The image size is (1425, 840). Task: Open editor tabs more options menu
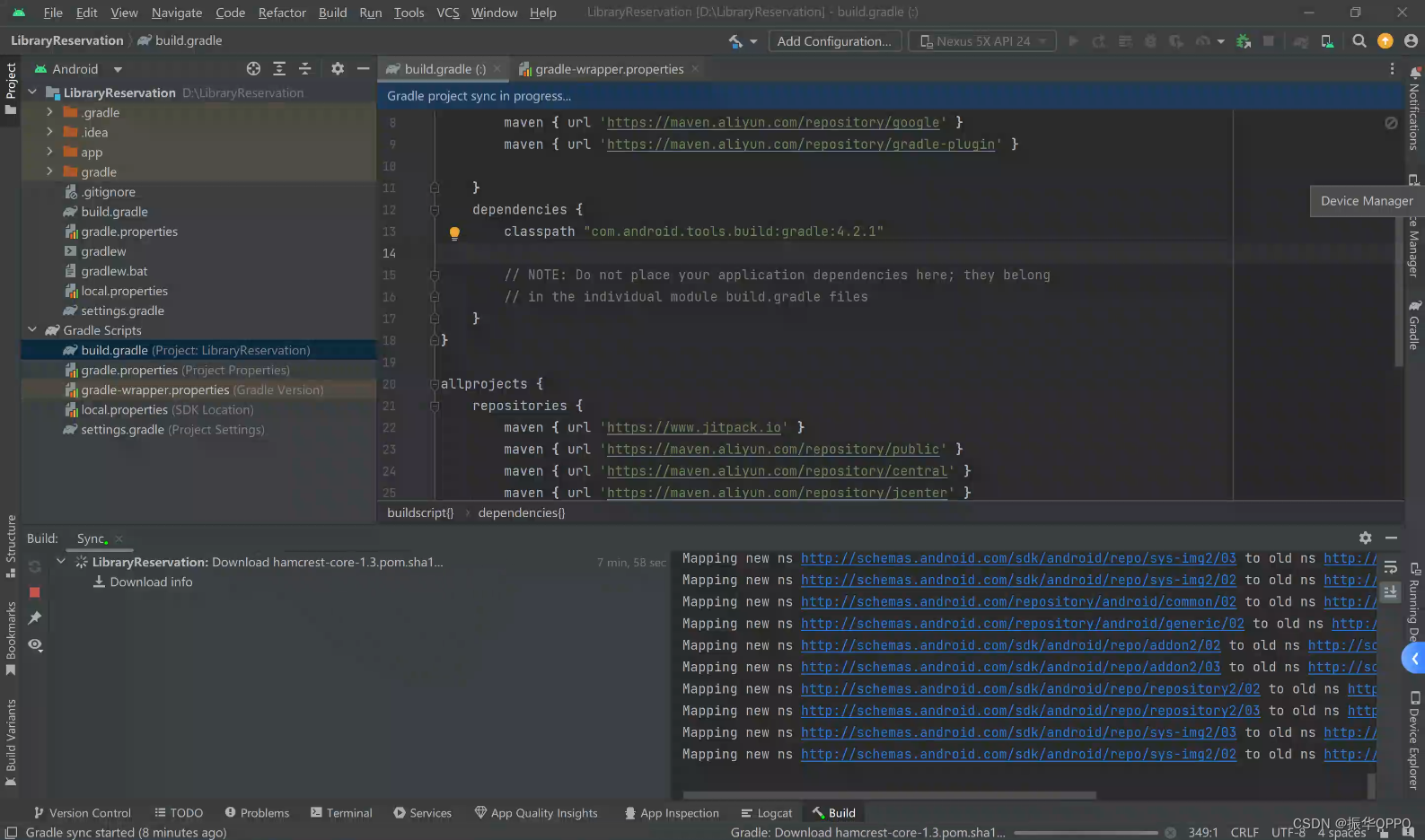1392,69
